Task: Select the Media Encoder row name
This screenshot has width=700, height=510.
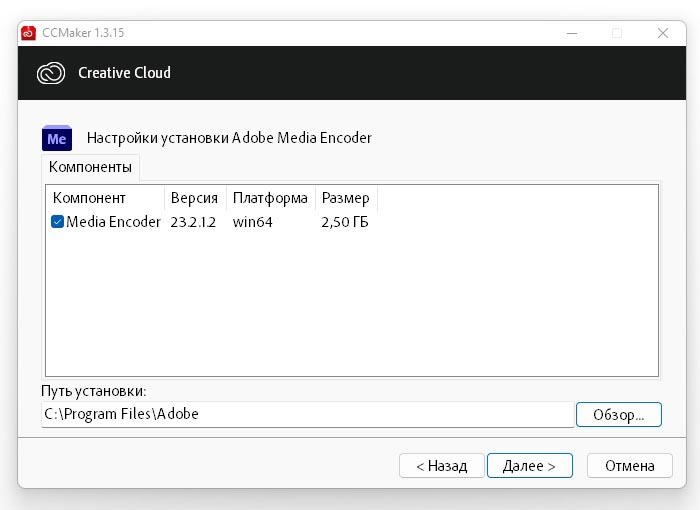Action: click(x=113, y=222)
